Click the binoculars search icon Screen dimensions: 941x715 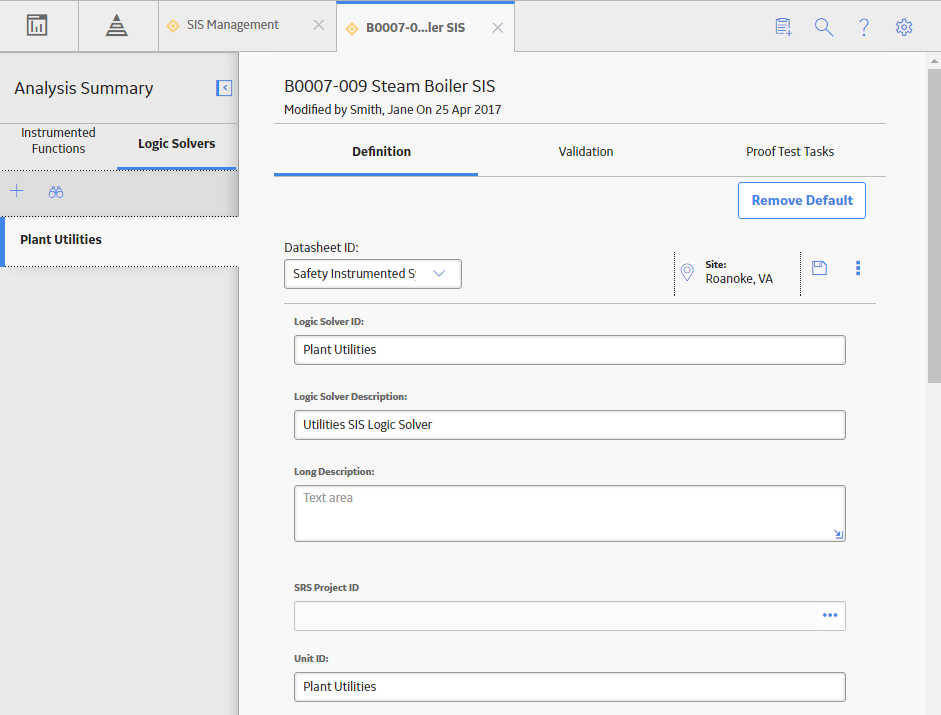click(56, 192)
